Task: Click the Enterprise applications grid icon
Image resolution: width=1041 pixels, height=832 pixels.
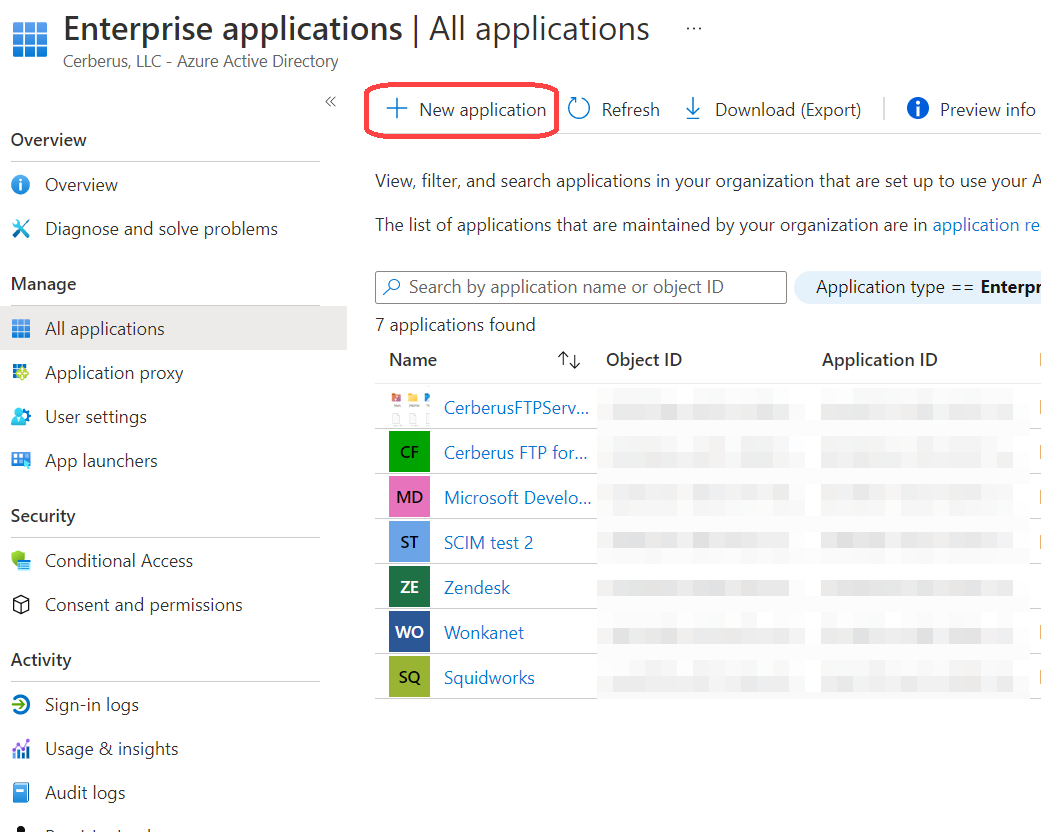Action: pos(30,39)
